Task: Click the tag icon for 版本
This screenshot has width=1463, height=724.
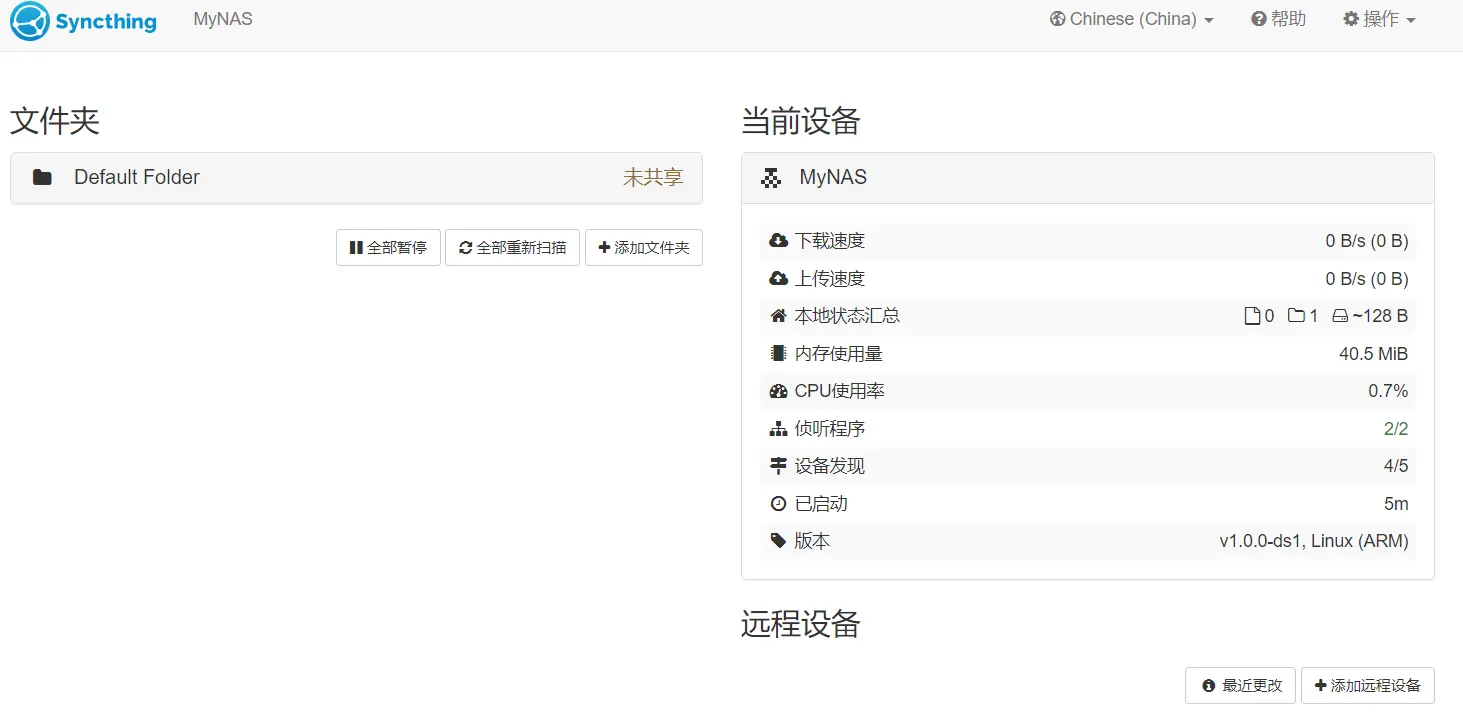Action: (778, 541)
